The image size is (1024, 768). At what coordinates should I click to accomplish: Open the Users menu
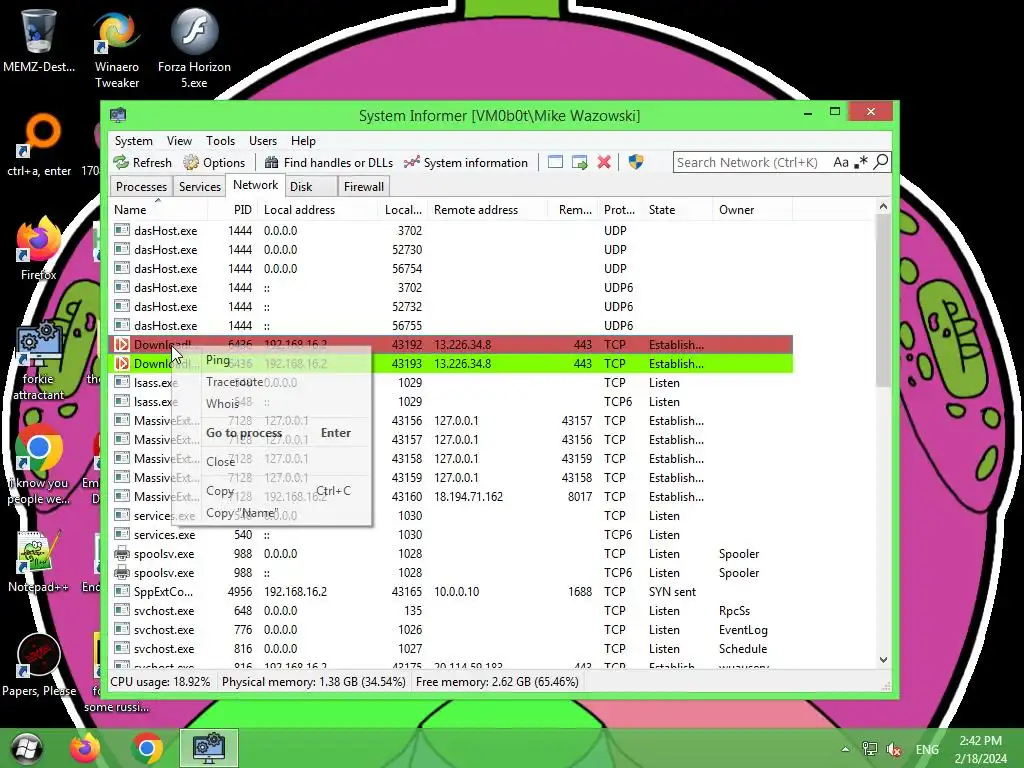pyautogui.click(x=263, y=141)
